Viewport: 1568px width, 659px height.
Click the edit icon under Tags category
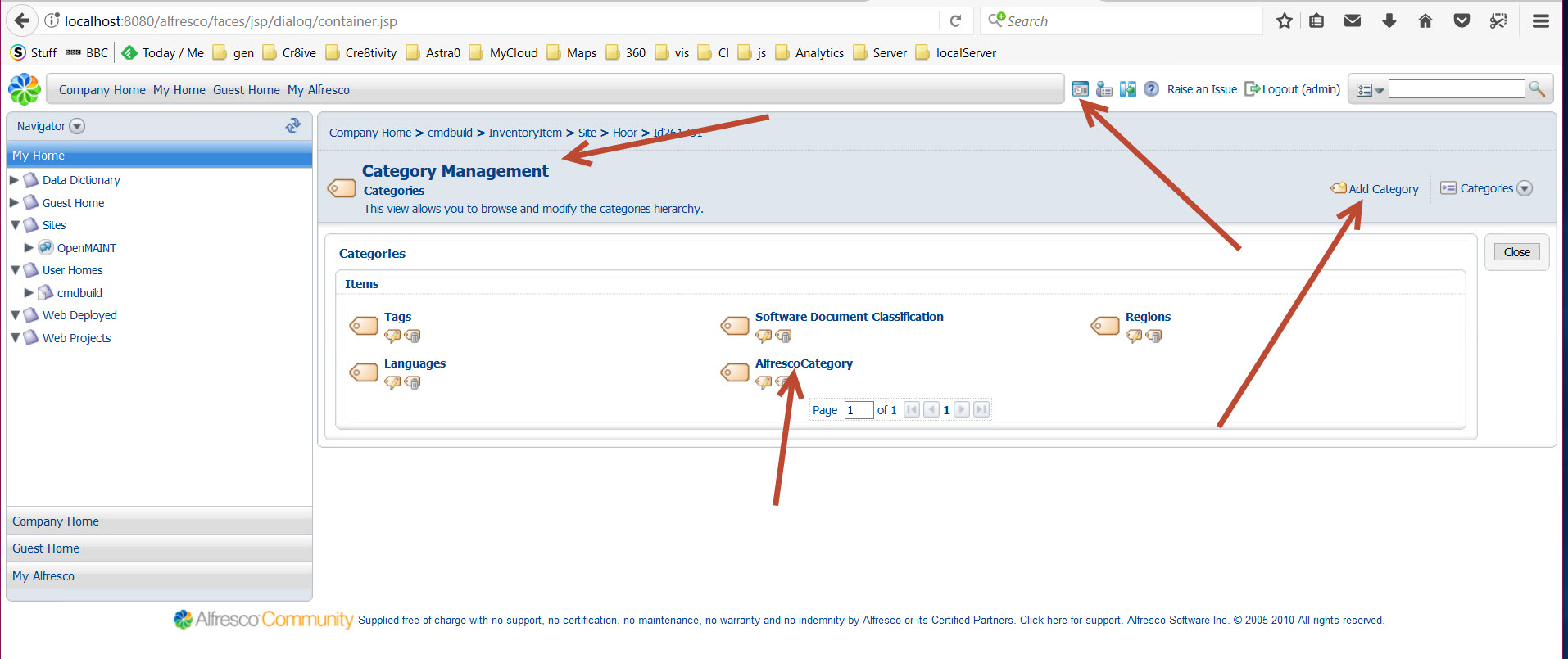392,336
